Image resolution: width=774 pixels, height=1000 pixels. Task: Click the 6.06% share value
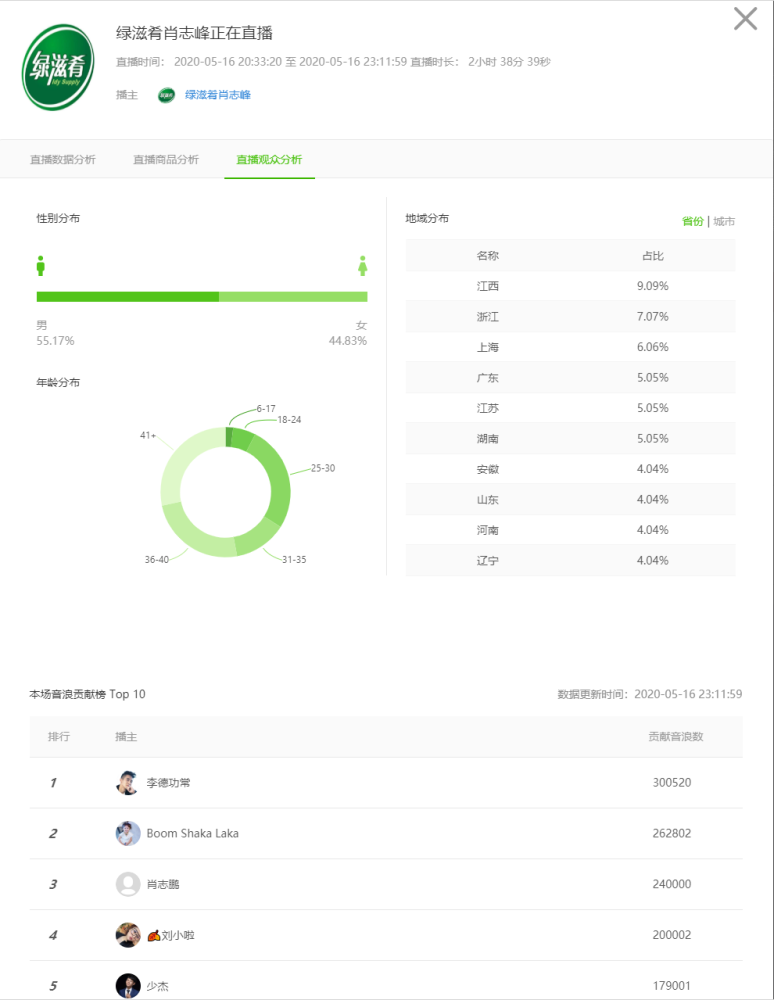tap(653, 347)
